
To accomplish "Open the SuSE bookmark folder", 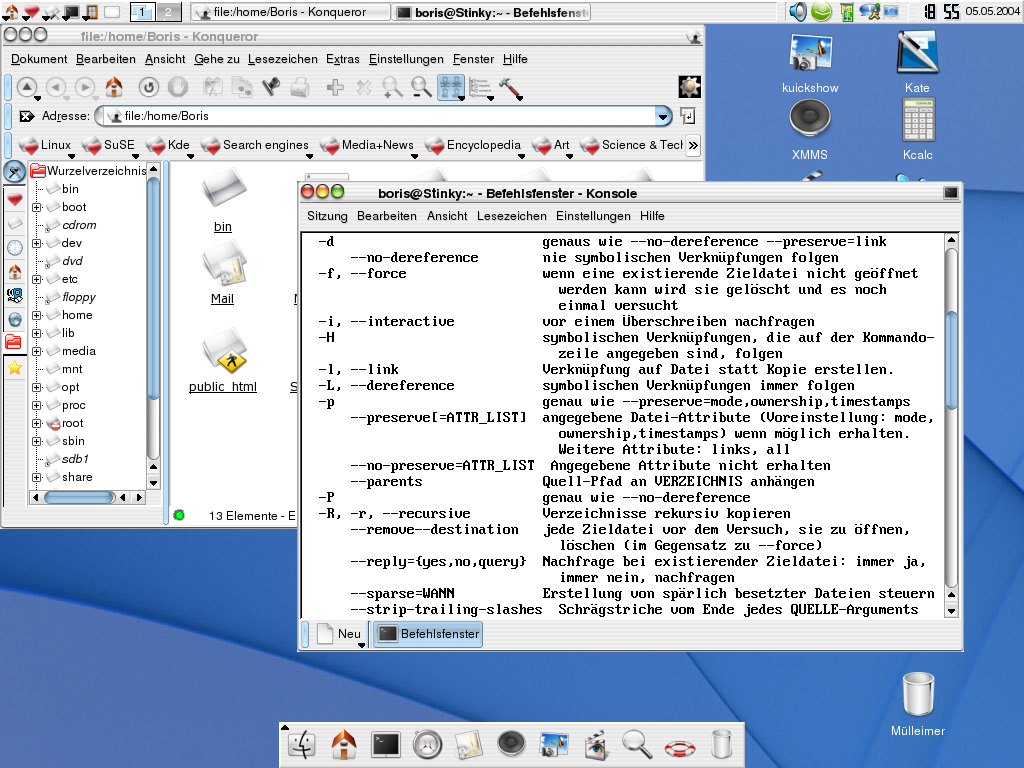I will (110, 145).
